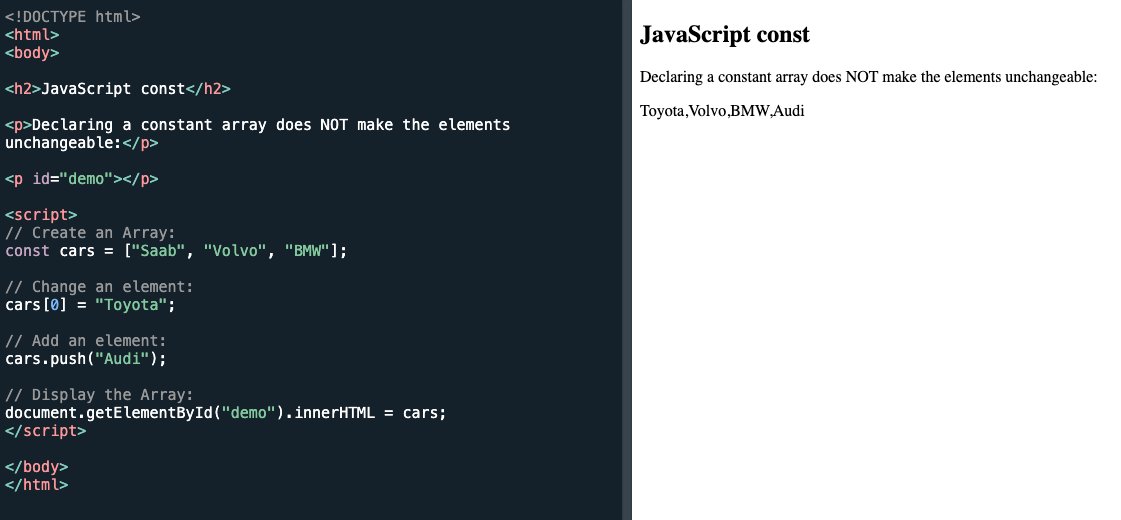This screenshot has width=1121, height=520.
Task: Click the cars[0] = "Toyota" line
Action: coord(90,305)
